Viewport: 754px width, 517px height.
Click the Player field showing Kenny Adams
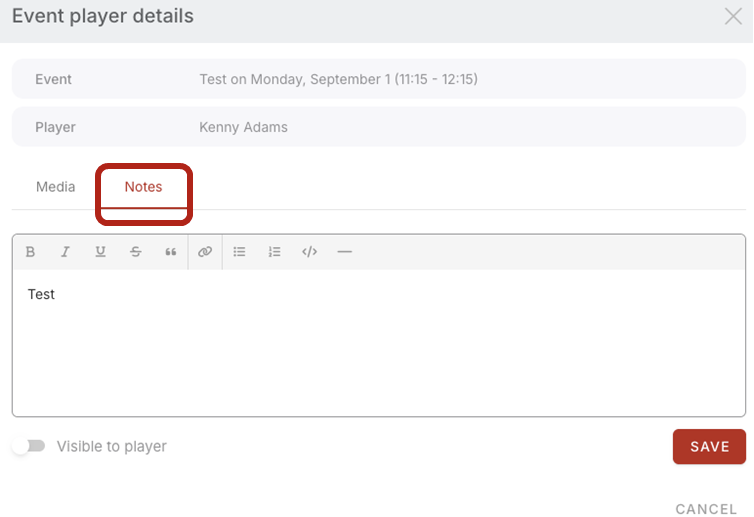tap(243, 127)
